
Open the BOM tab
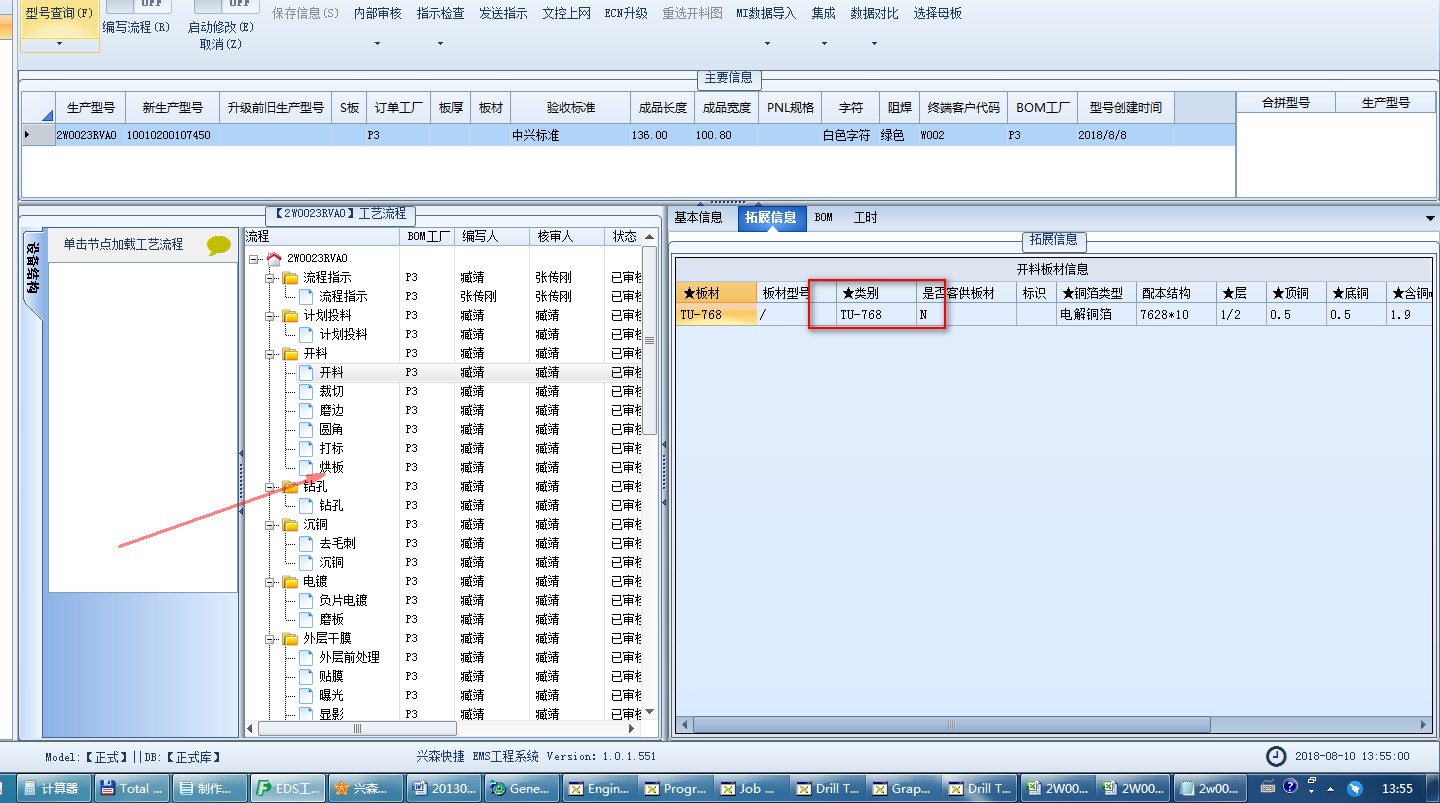823,217
